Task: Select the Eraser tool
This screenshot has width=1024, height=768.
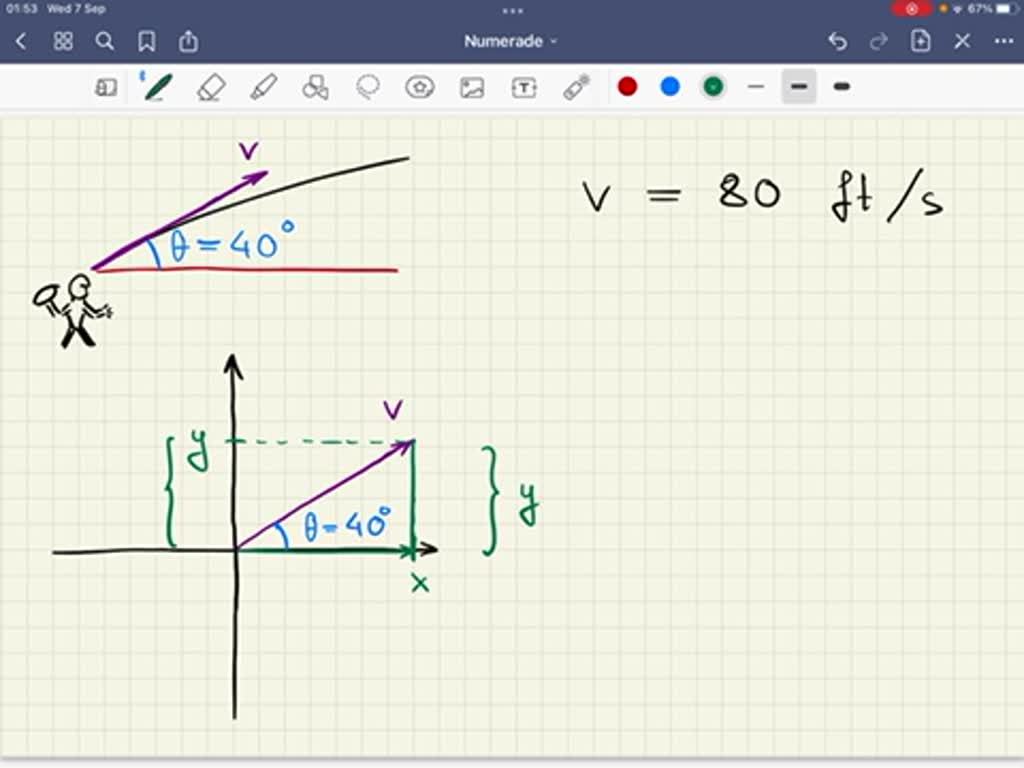Action: pyautogui.click(x=212, y=87)
